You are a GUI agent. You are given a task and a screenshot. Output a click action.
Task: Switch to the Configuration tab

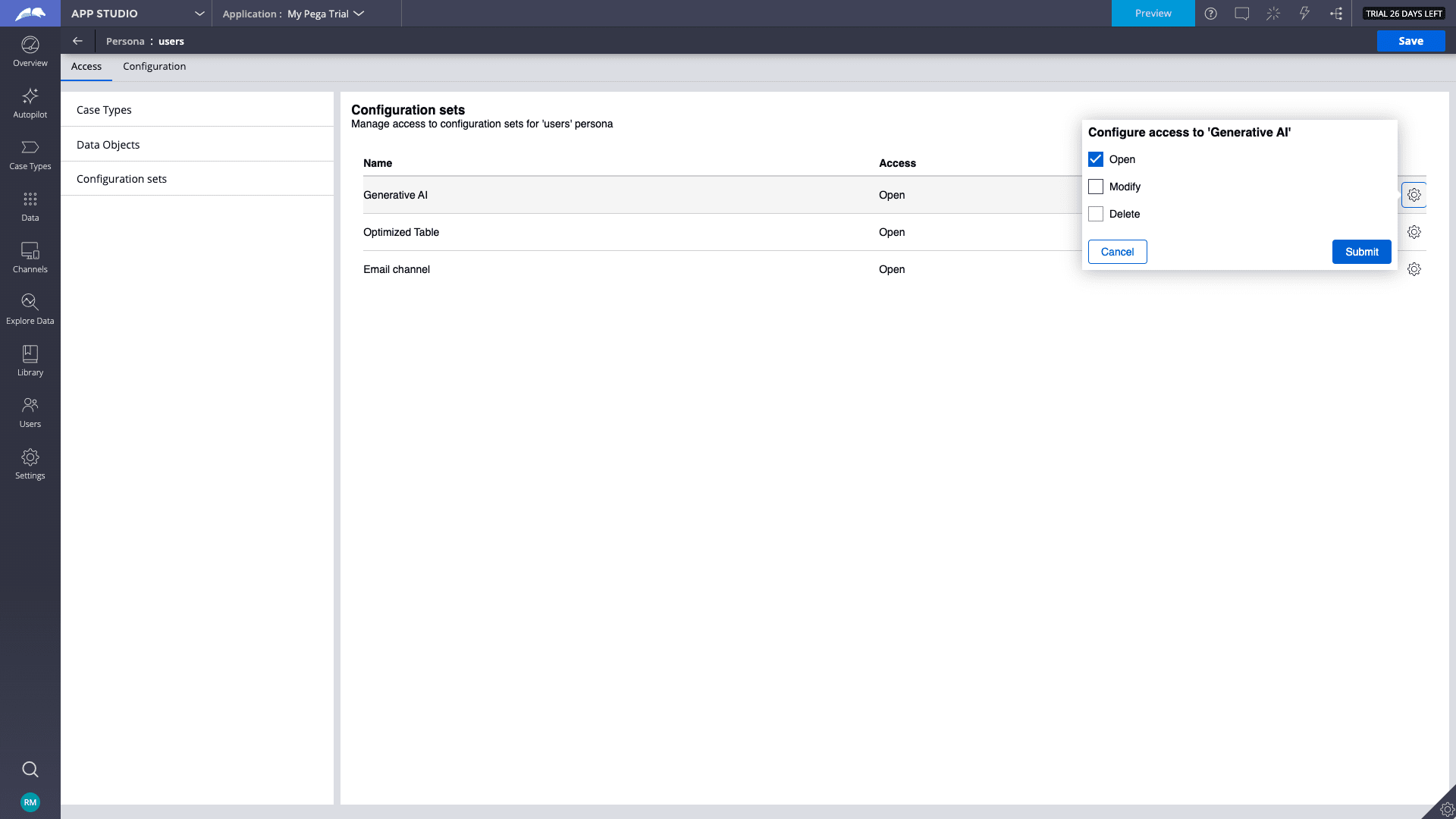155,67
